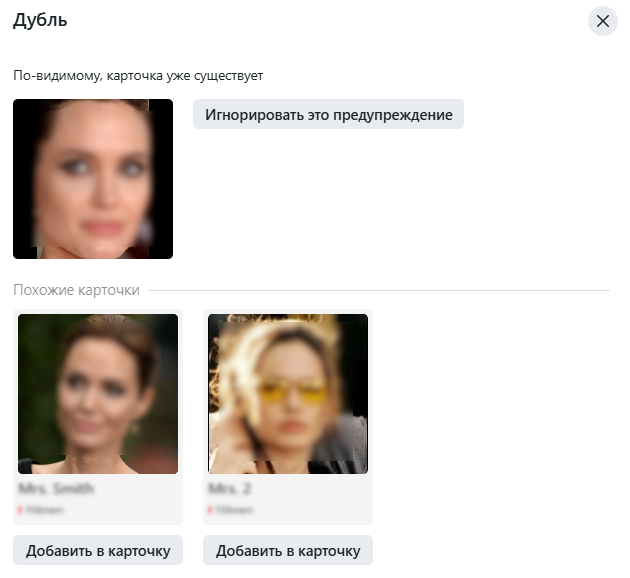The width and height of the screenshot is (630, 578).
Task: Open the large detected face photo at top
Action: click(93, 179)
